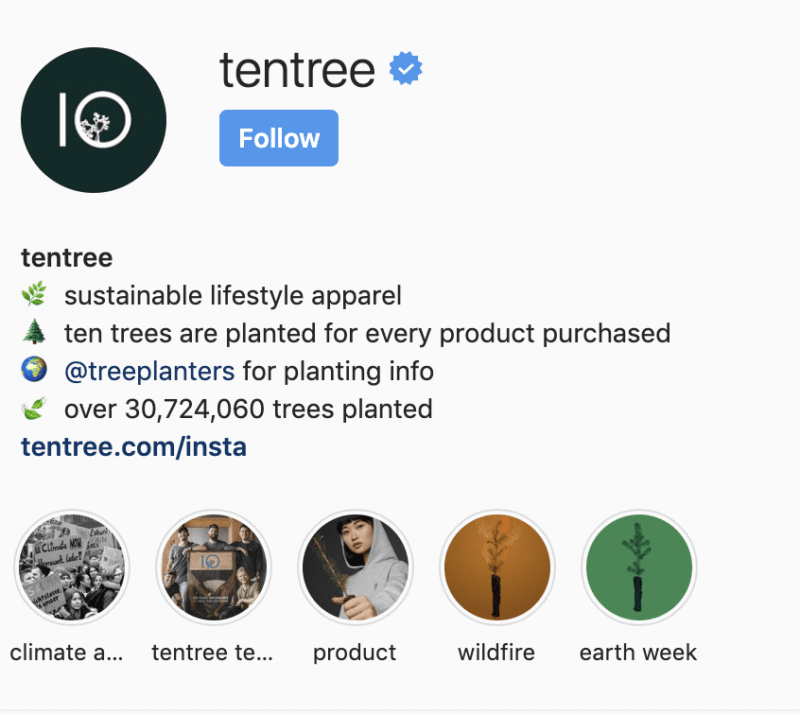Click the 'wildfire' highlight label
The height and width of the screenshot is (715, 800).
click(496, 652)
